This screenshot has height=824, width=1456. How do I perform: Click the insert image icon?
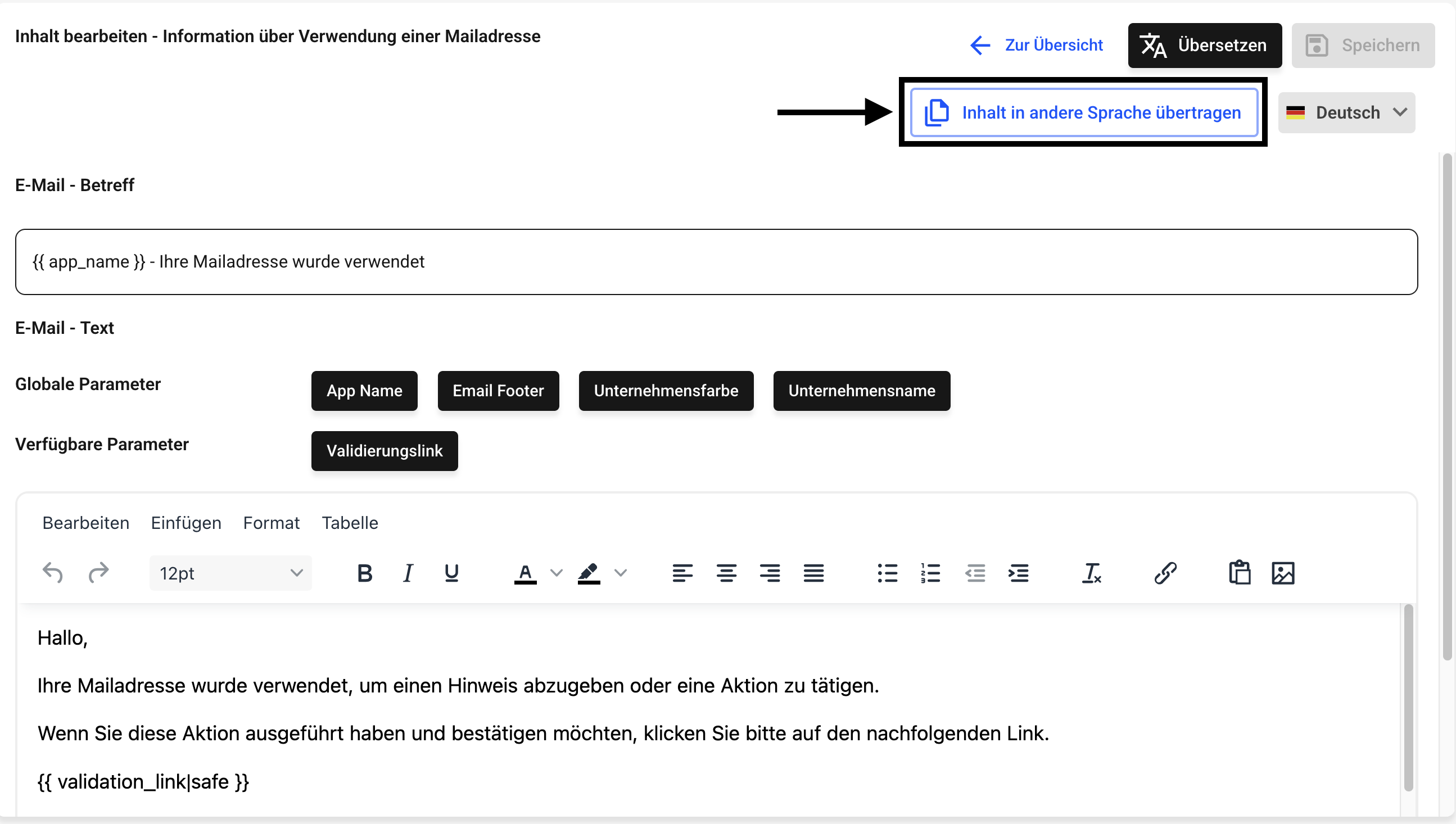click(x=1283, y=573)
